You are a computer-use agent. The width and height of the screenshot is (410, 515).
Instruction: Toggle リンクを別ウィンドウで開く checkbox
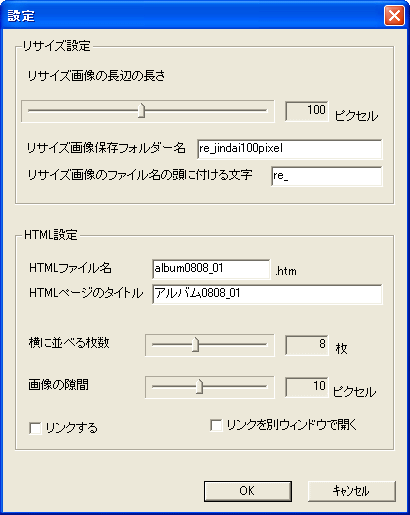(216, 425)
